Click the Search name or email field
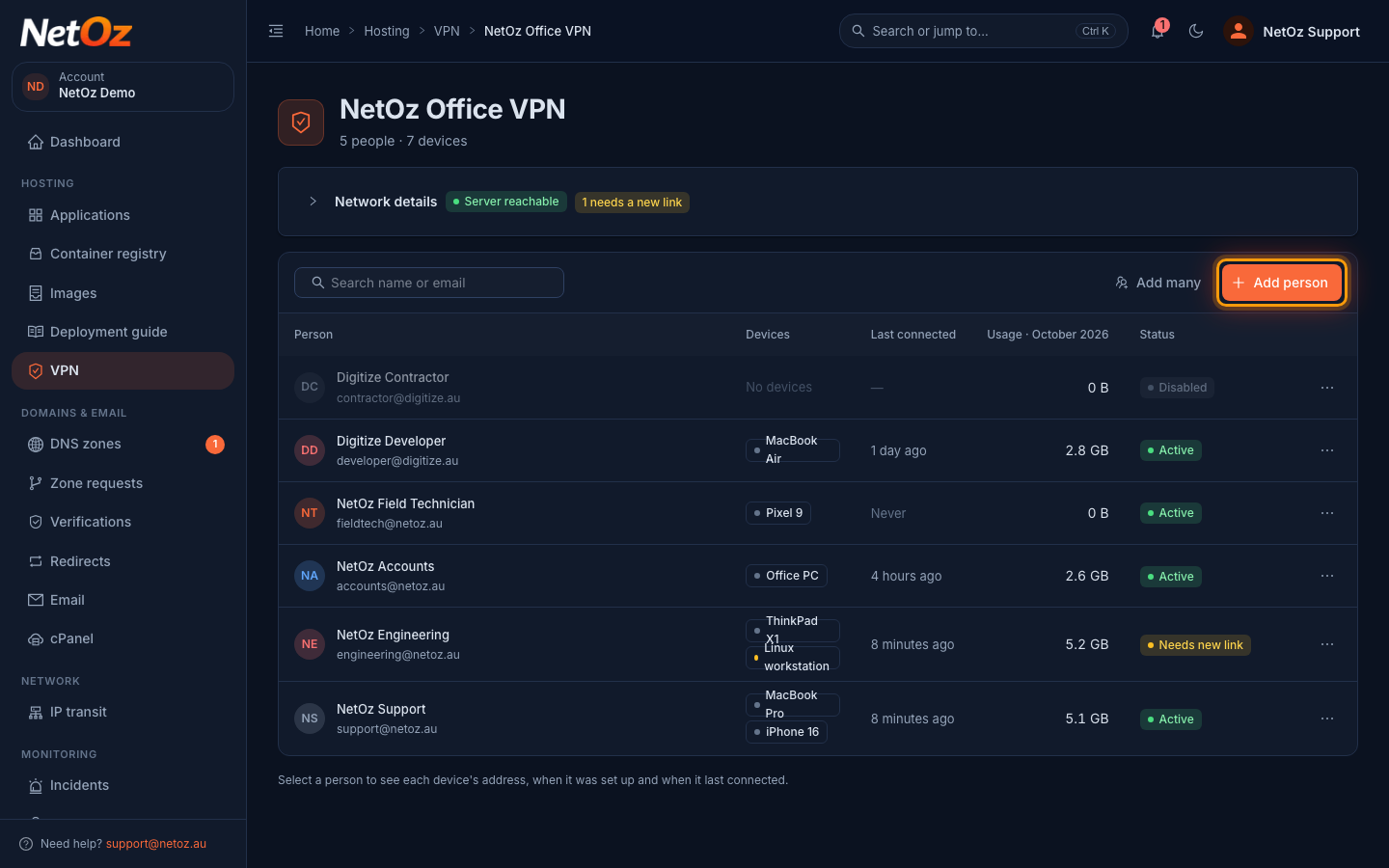 (x=429, y=283)
